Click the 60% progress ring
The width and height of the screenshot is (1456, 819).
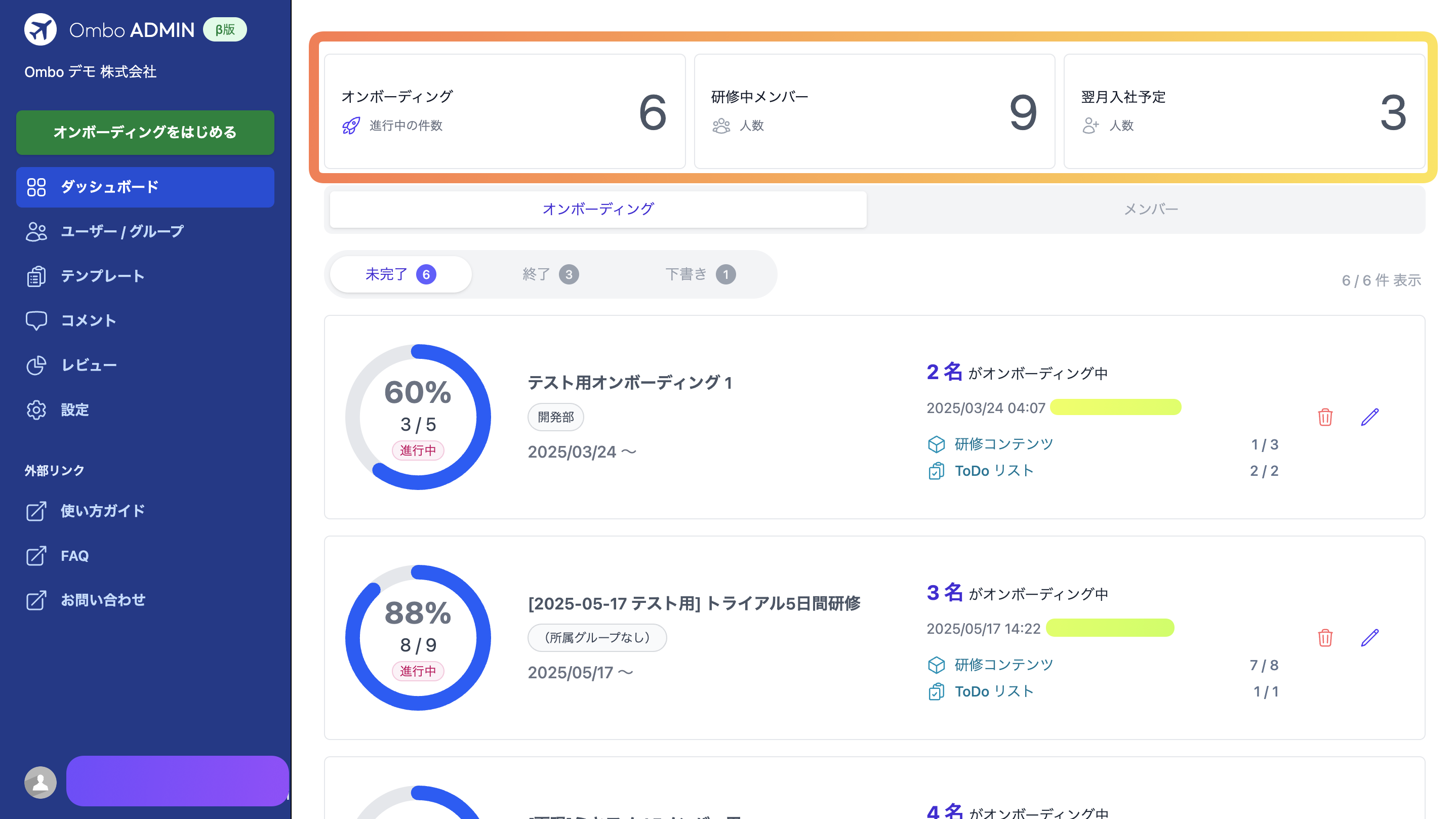pyautogui.click(x=418, y=417)
